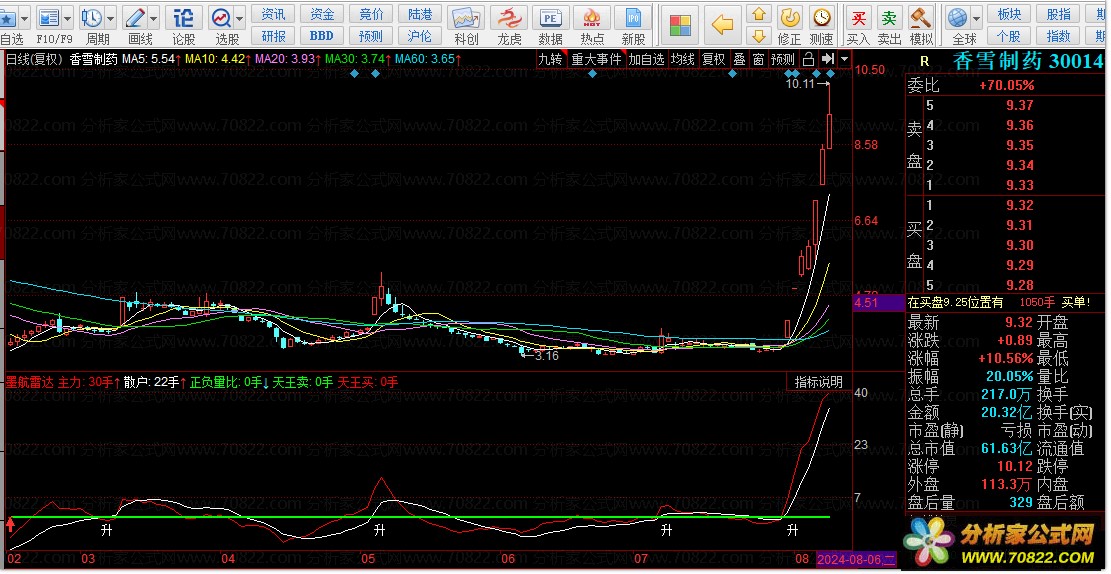Click the 卖出 sell icon
Viewport: 1111px width, 574px height.
(x=889, y=18)
